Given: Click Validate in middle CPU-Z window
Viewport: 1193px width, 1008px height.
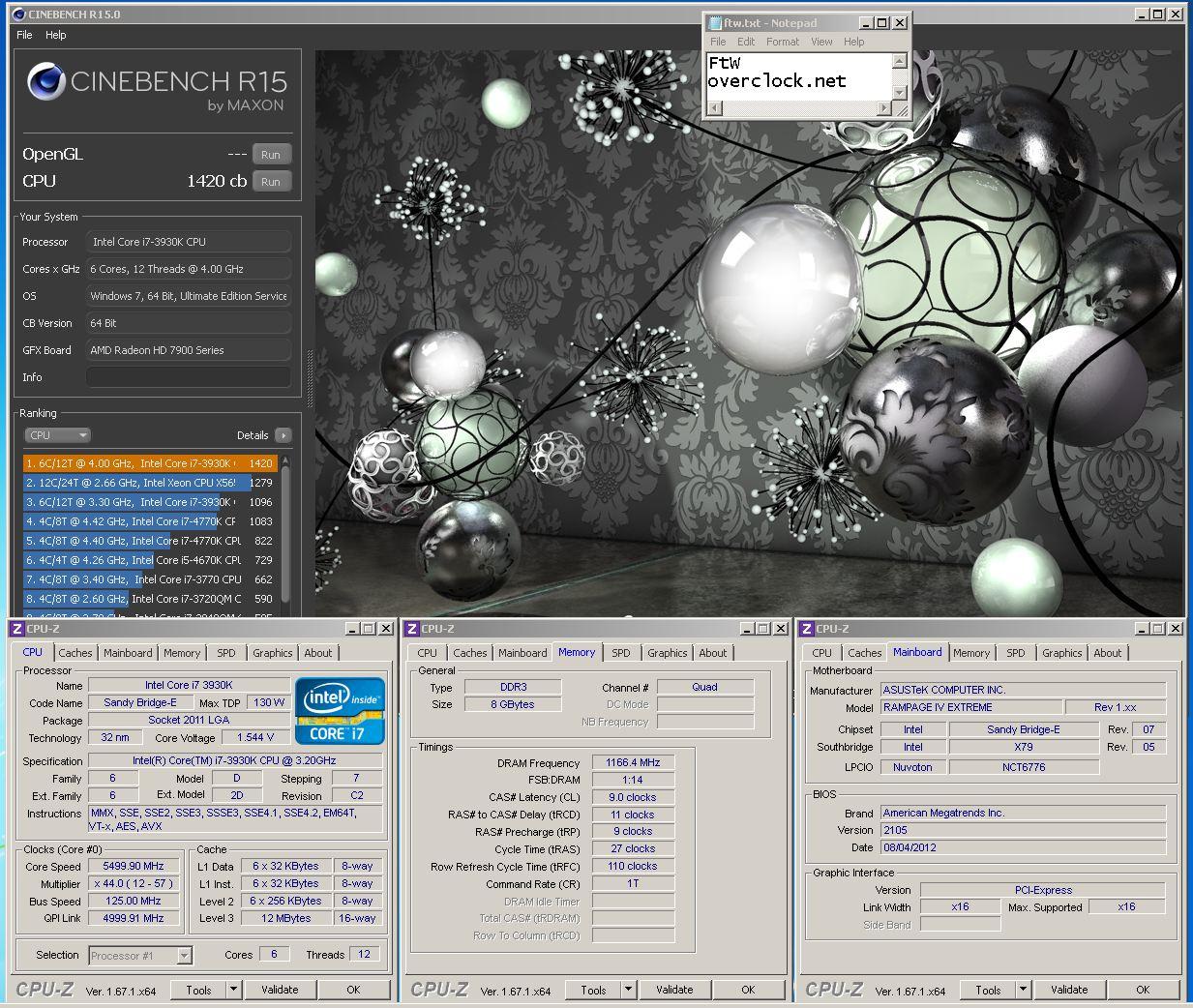Looking at the screenshot, I should tap(674, 990).
